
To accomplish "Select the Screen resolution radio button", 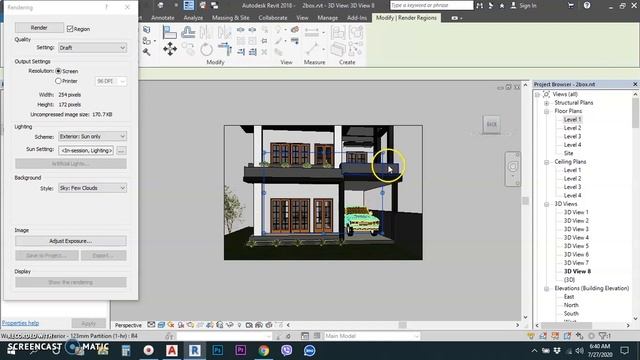I will click(58, 71).
